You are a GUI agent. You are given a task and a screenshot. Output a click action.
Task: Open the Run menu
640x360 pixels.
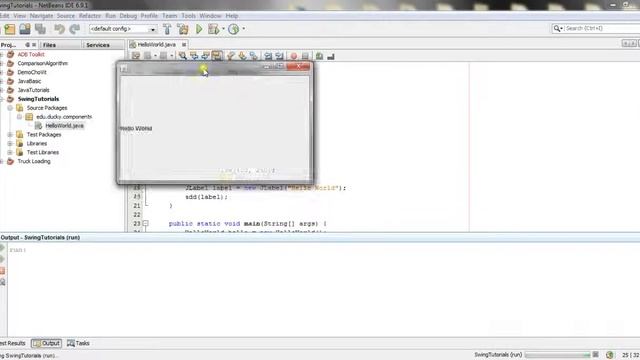(111, 16)
